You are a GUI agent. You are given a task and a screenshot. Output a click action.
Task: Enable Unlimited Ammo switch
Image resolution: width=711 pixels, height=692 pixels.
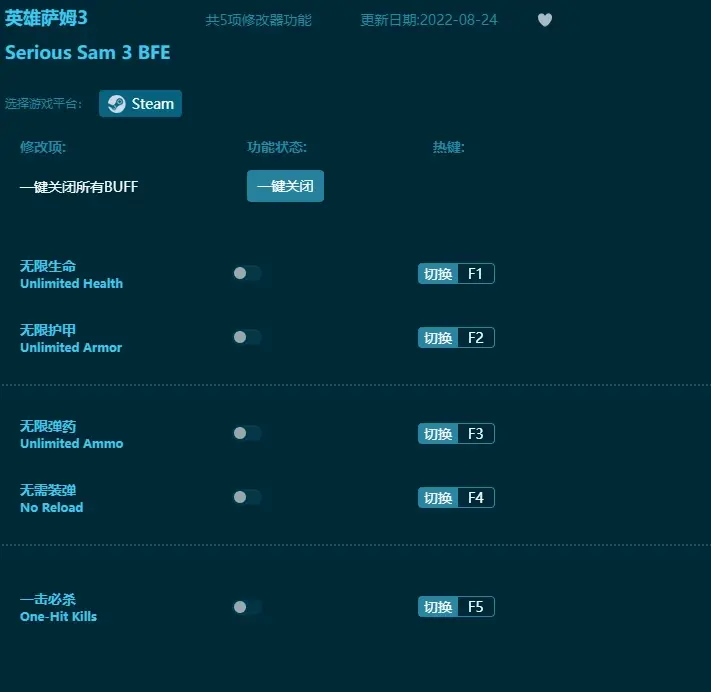[247, 433]
